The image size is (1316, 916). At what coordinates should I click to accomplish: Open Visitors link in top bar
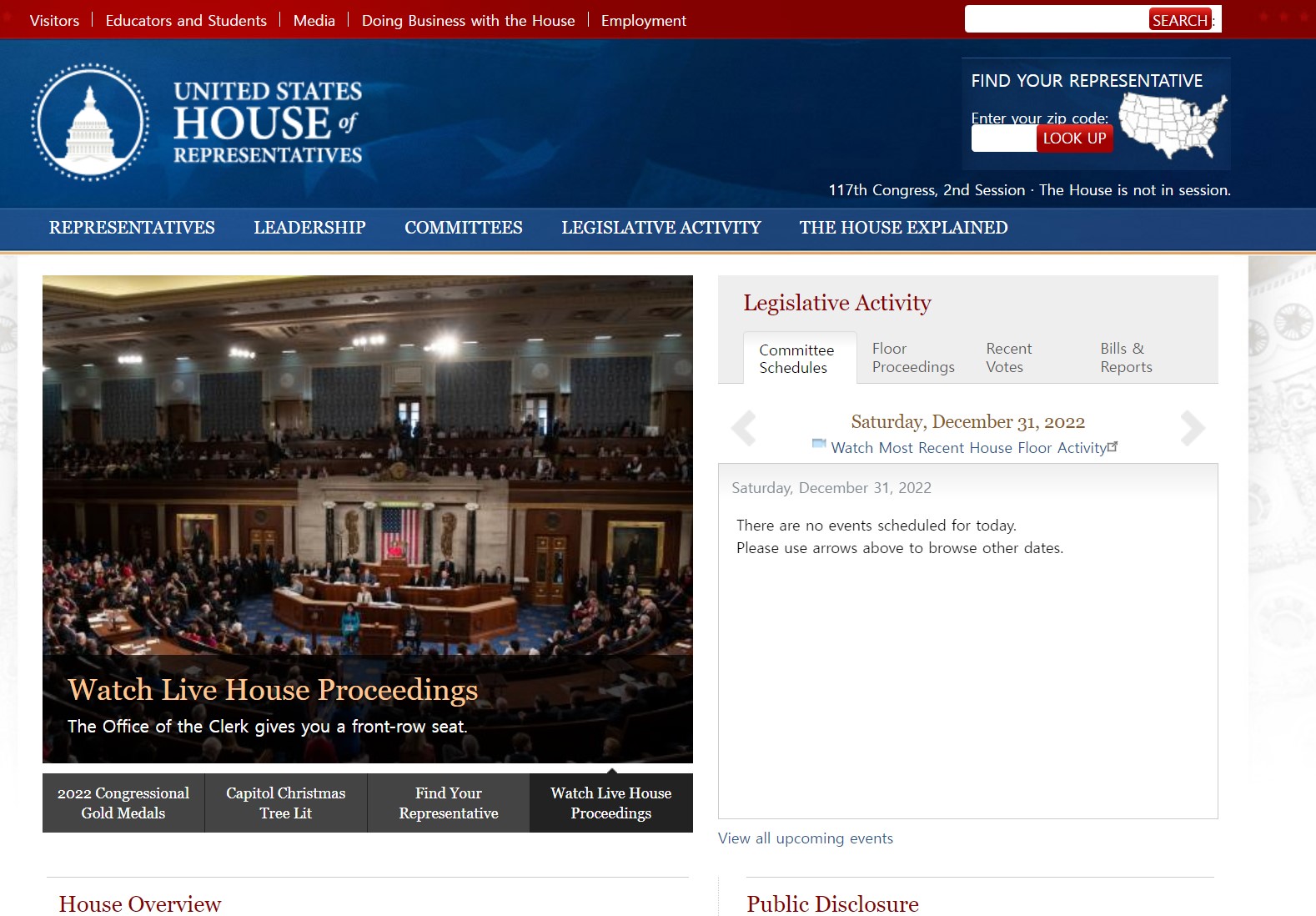[x=54, y=20]
